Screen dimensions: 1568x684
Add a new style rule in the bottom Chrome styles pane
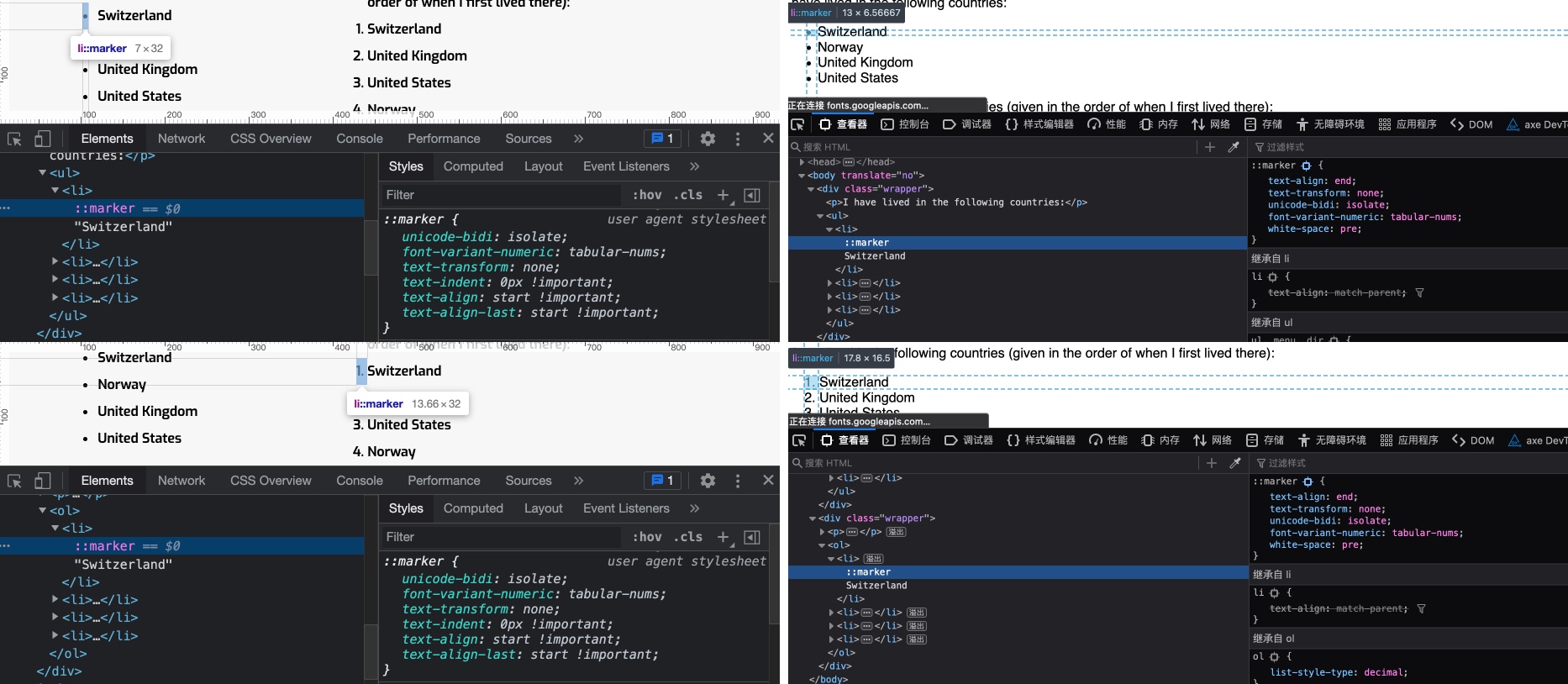[723, 537]
